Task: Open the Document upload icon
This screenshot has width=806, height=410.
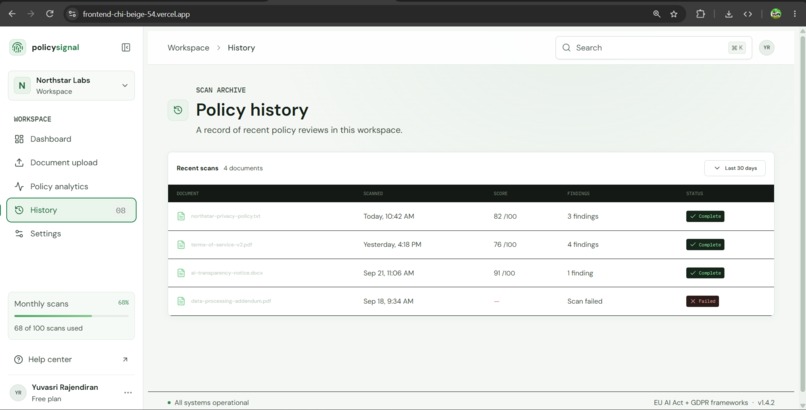Action: click(19, 162)
